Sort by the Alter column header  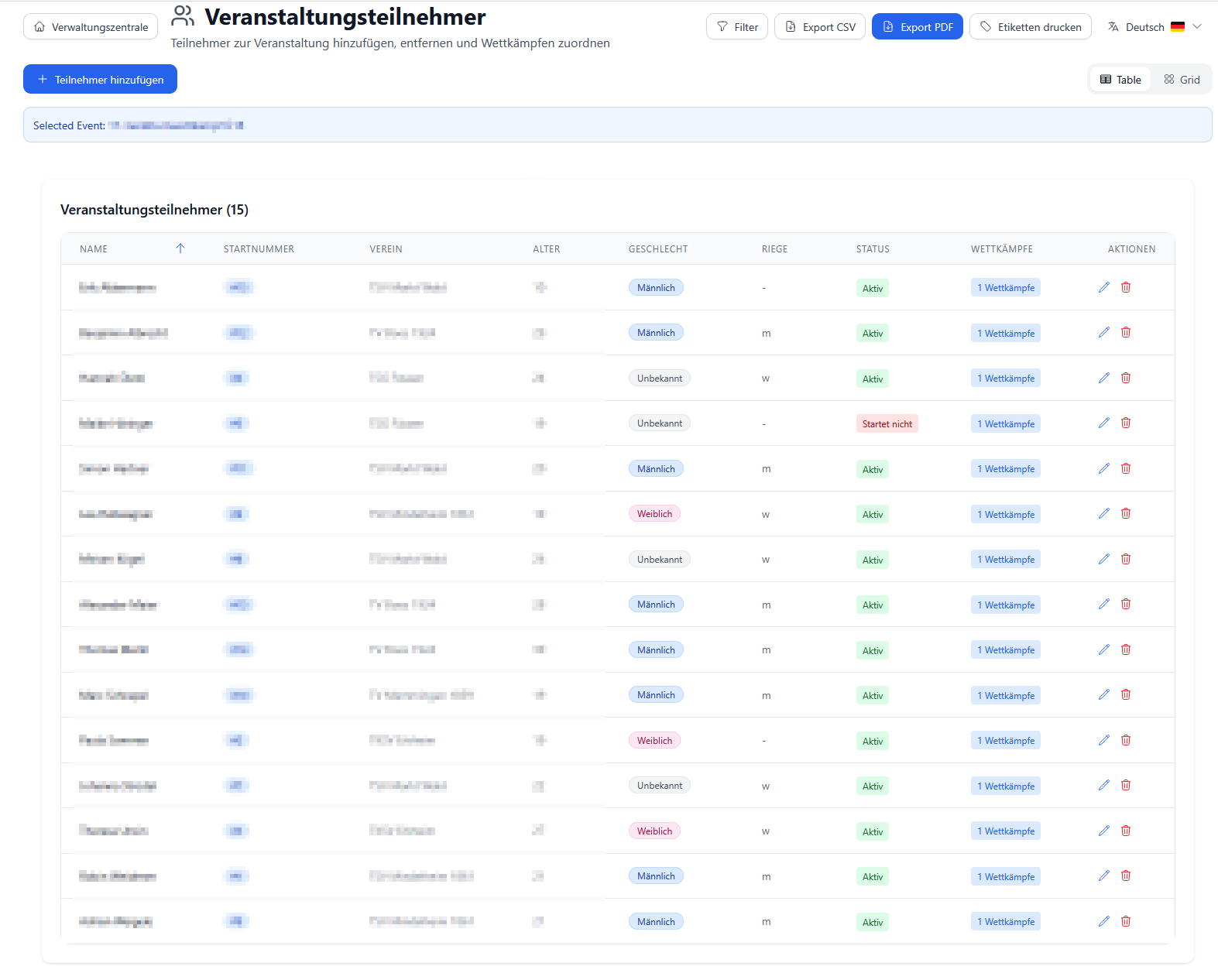click(x=546, y=249)
